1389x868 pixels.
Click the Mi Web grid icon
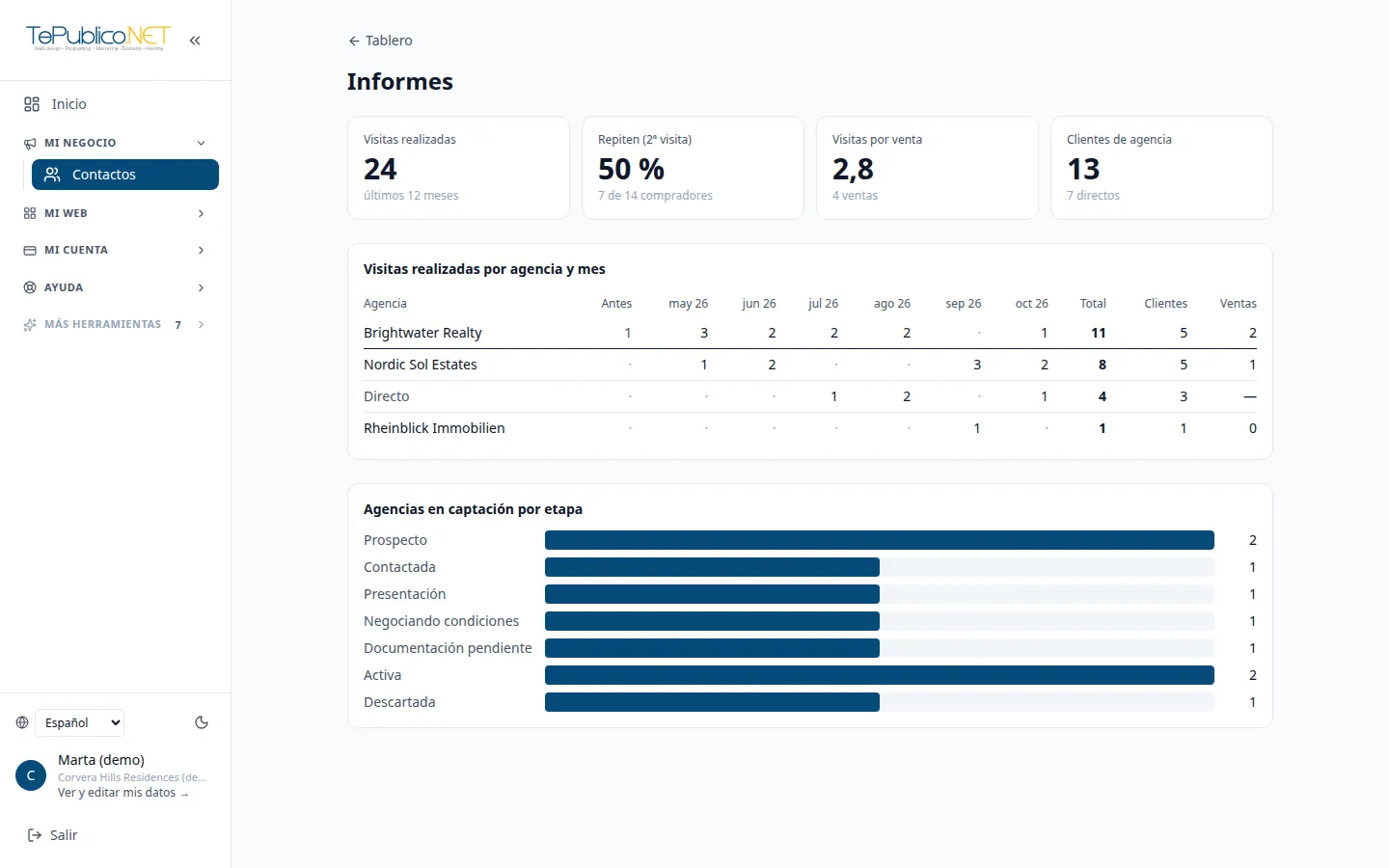click(30, 213)
